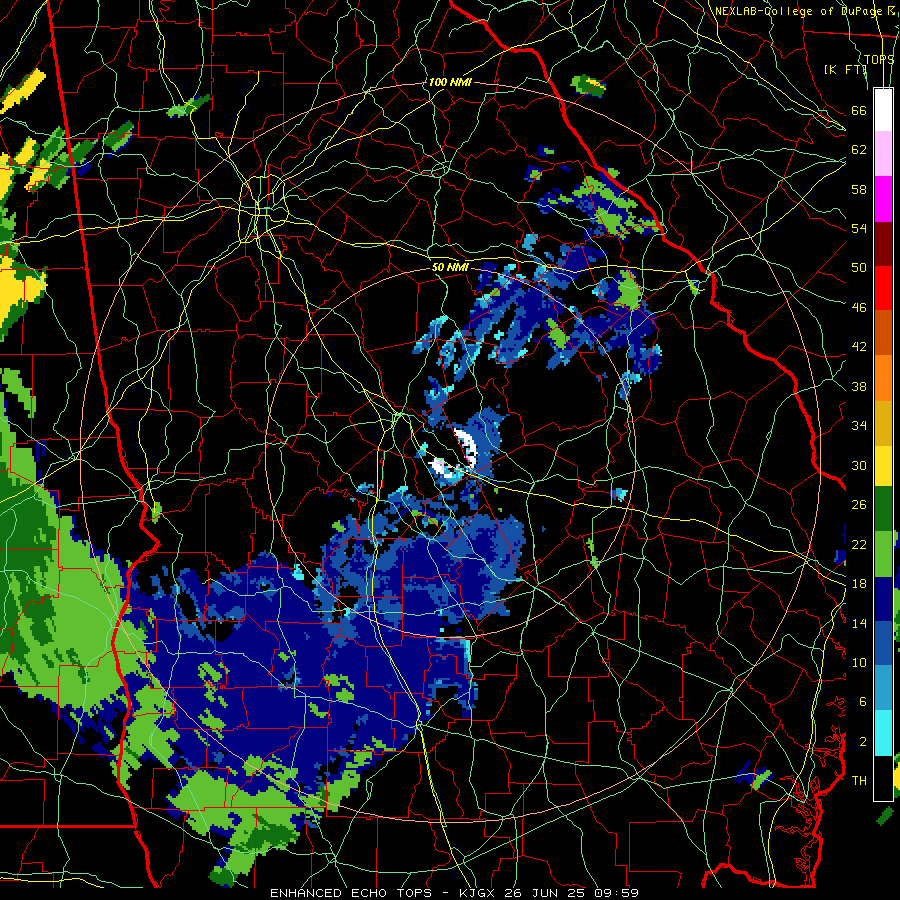
Task: Click the white swatch in the tops legend
Action: point(883,110)
